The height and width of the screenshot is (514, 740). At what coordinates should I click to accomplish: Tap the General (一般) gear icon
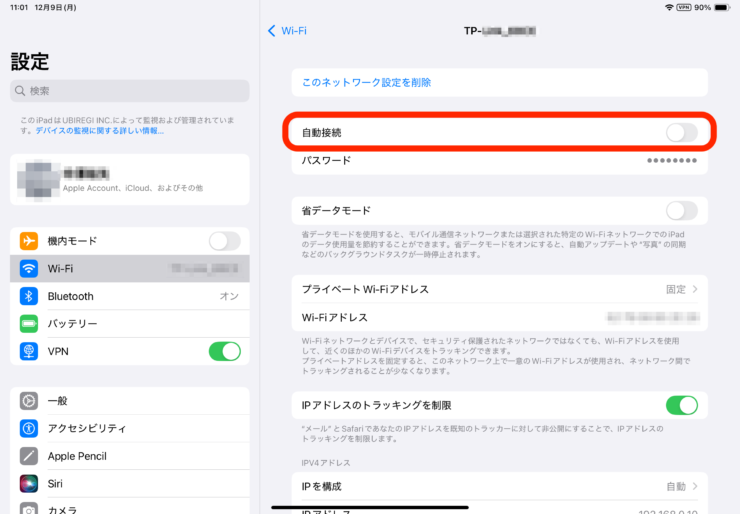[x=29, y=401]
